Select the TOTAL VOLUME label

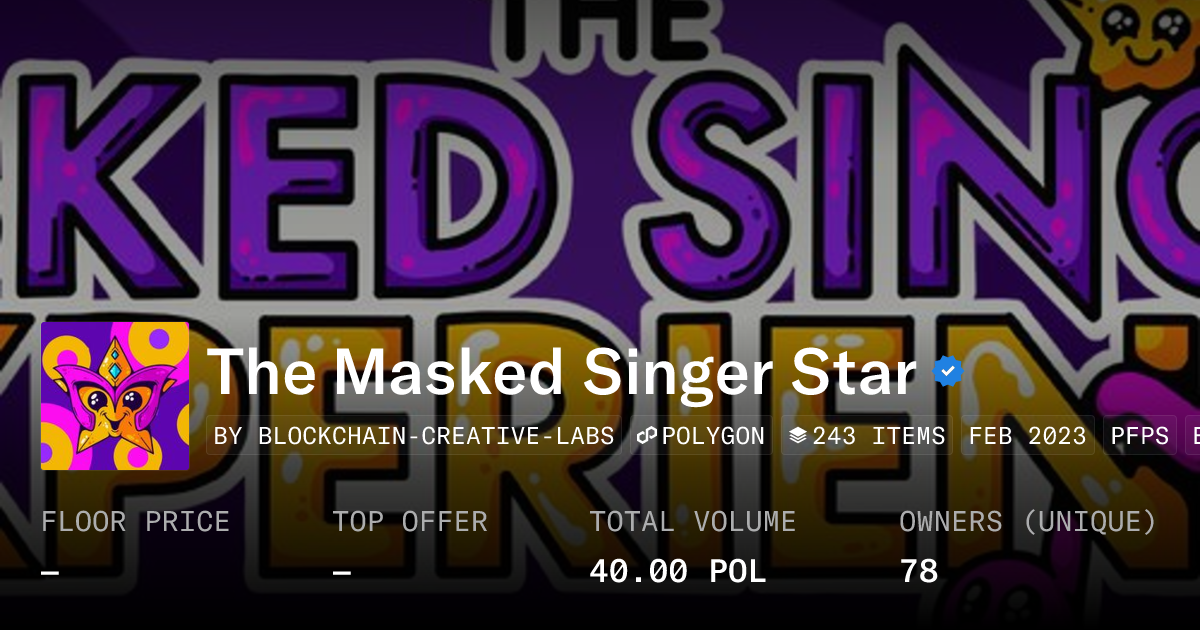tap(692, 522)
